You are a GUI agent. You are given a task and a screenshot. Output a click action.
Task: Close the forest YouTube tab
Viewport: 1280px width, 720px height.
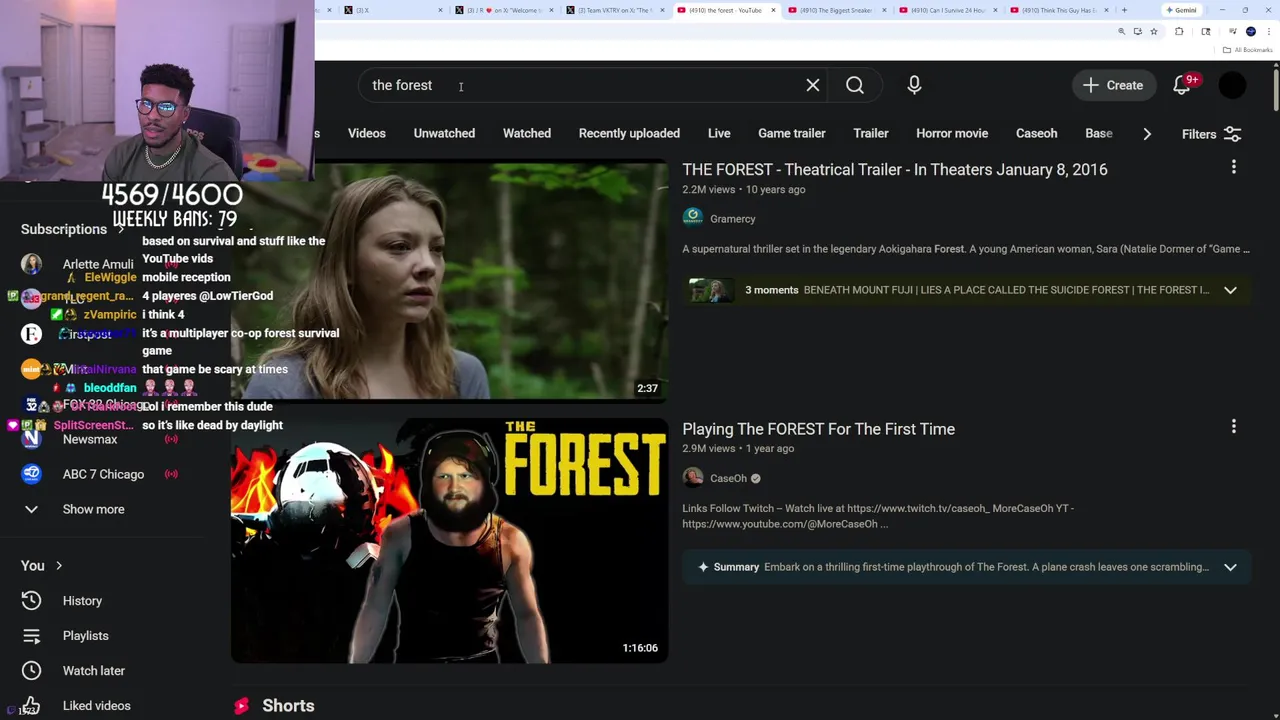(x=773, y=10)
